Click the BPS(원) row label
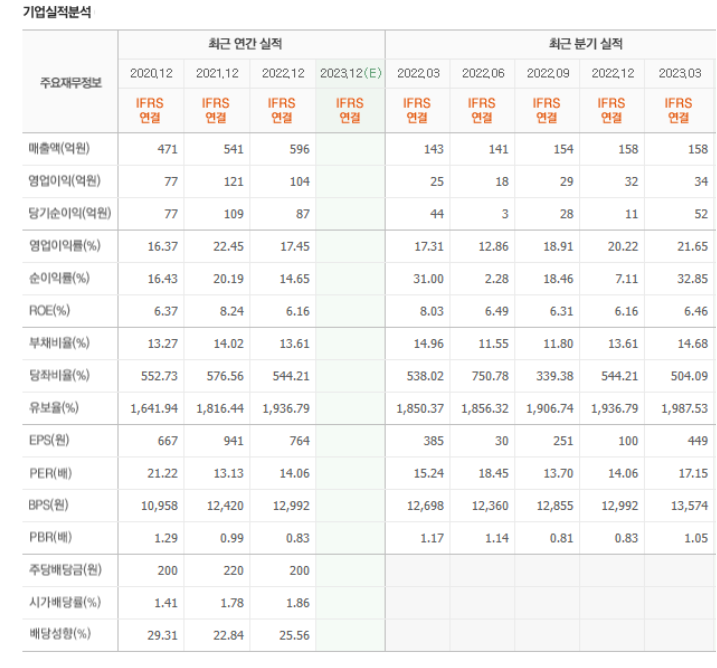This screenshot has width=717, height=668. point(48,505)
